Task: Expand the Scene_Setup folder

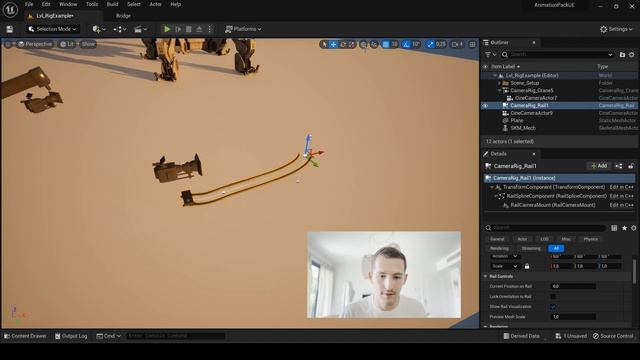Action: point(499,83)
